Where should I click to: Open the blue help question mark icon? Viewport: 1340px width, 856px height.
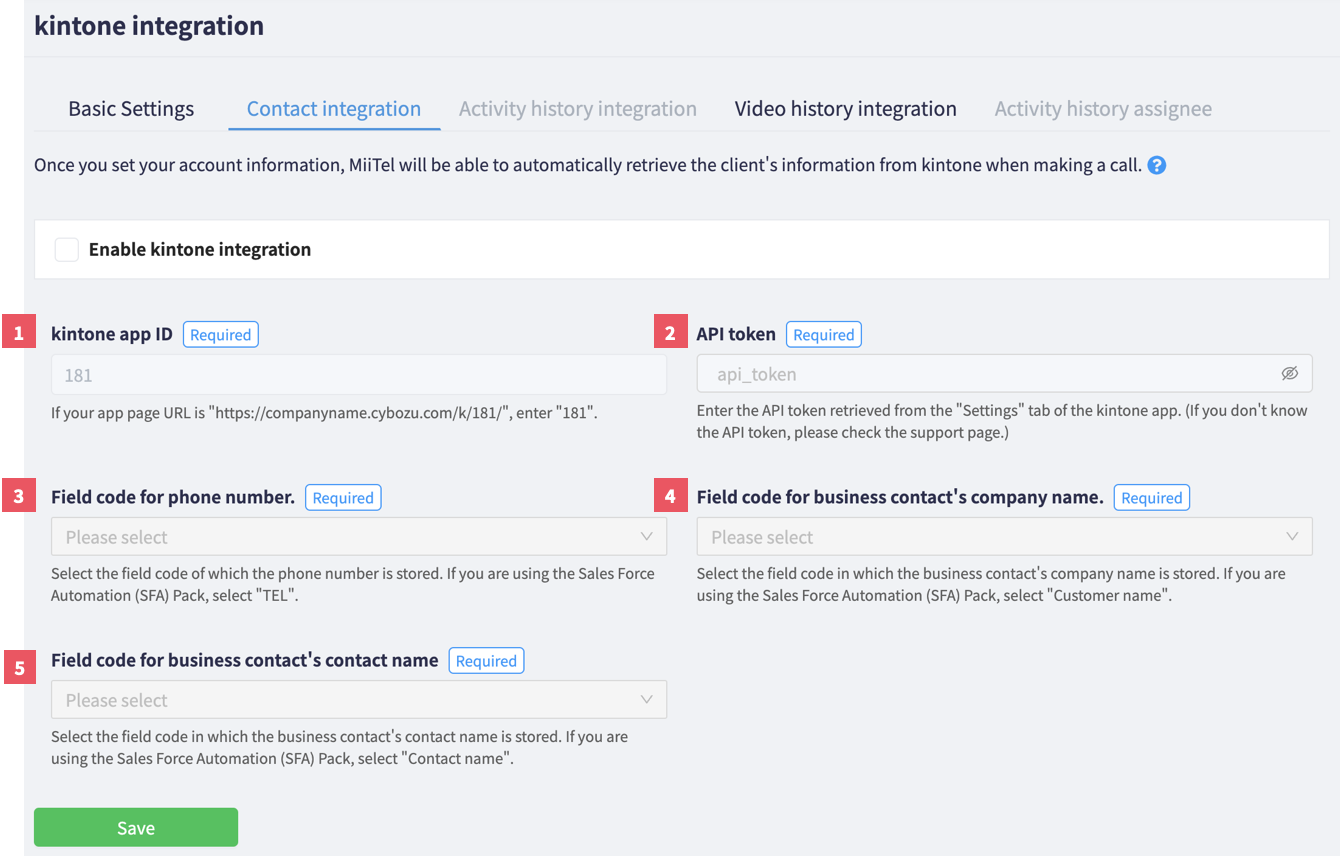(x=1156, y=165)
